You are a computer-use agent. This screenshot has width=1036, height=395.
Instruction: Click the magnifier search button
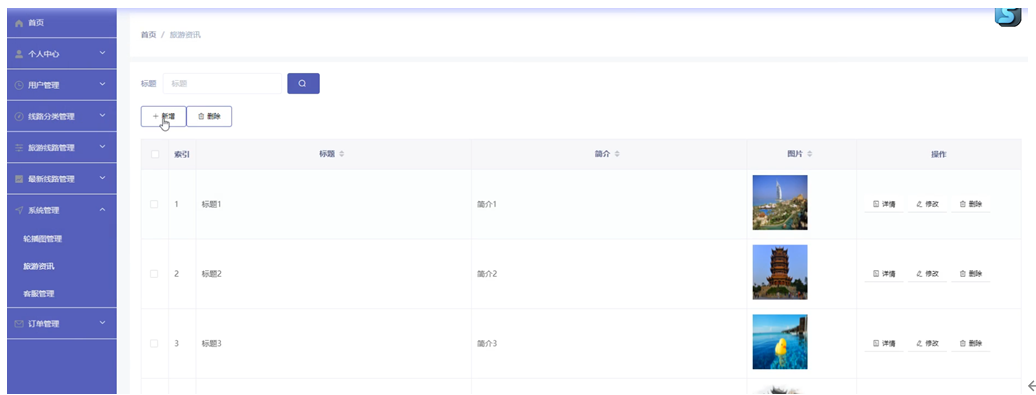[x=303, y=83]
